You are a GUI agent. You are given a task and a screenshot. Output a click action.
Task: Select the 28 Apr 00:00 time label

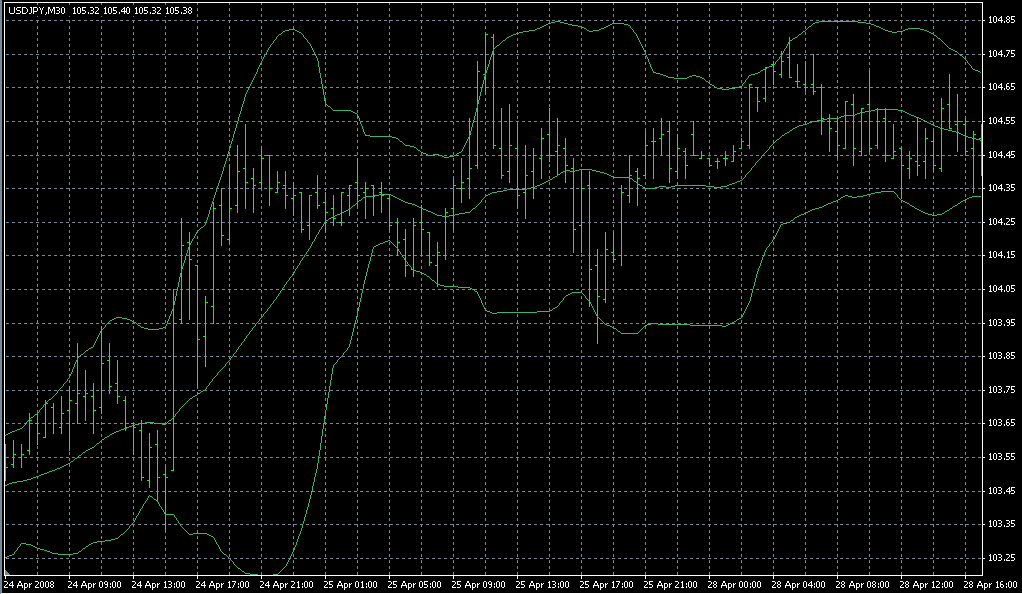pyautogui.click(x=737, y=583)
